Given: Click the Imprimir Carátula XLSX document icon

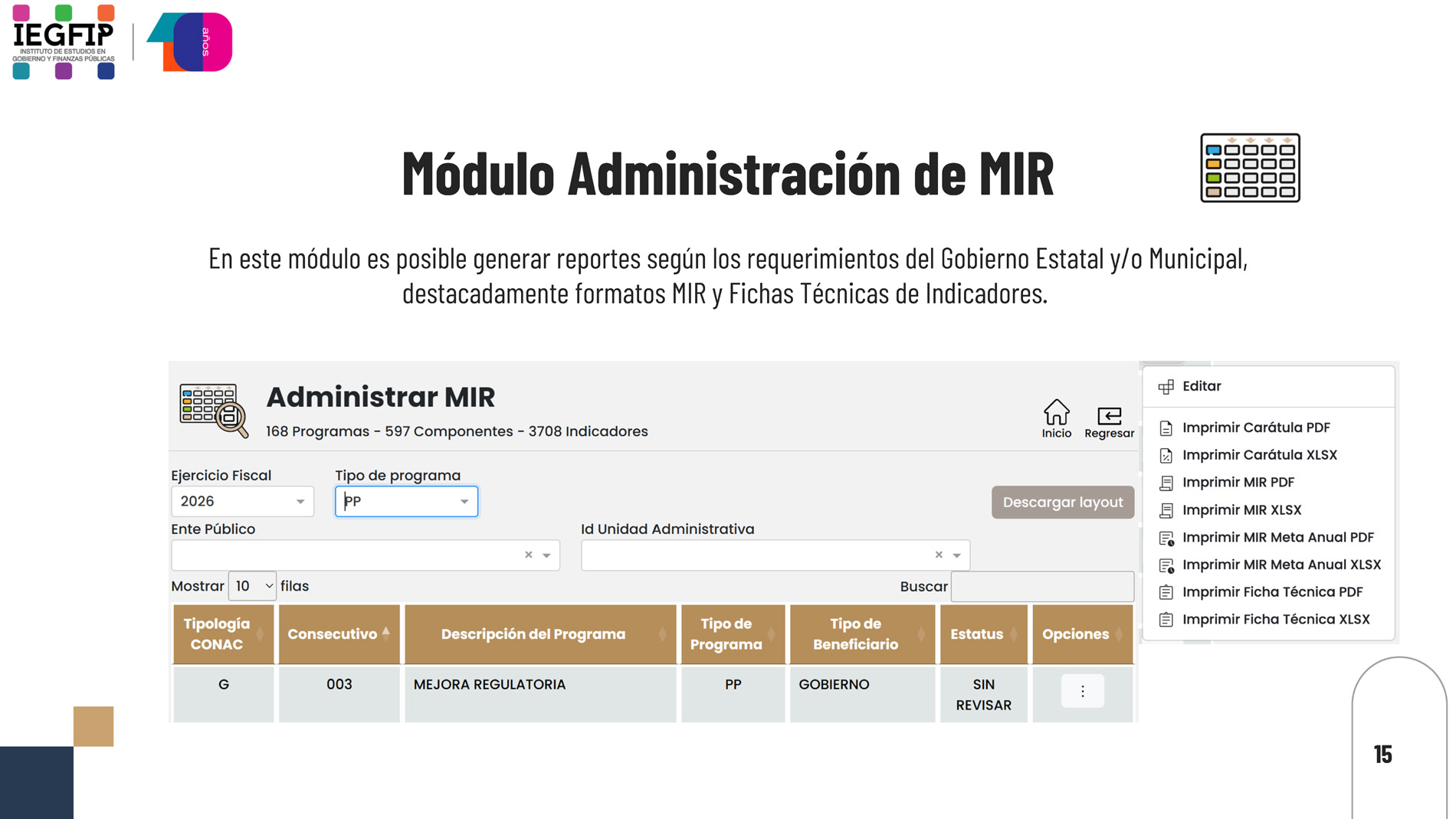Looking at the screenshot, I should coord(1166,455).
